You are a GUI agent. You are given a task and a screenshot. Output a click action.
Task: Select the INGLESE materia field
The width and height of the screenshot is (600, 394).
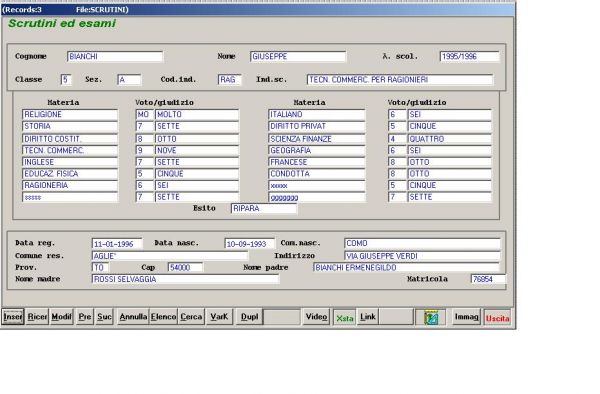pos(70,162)
